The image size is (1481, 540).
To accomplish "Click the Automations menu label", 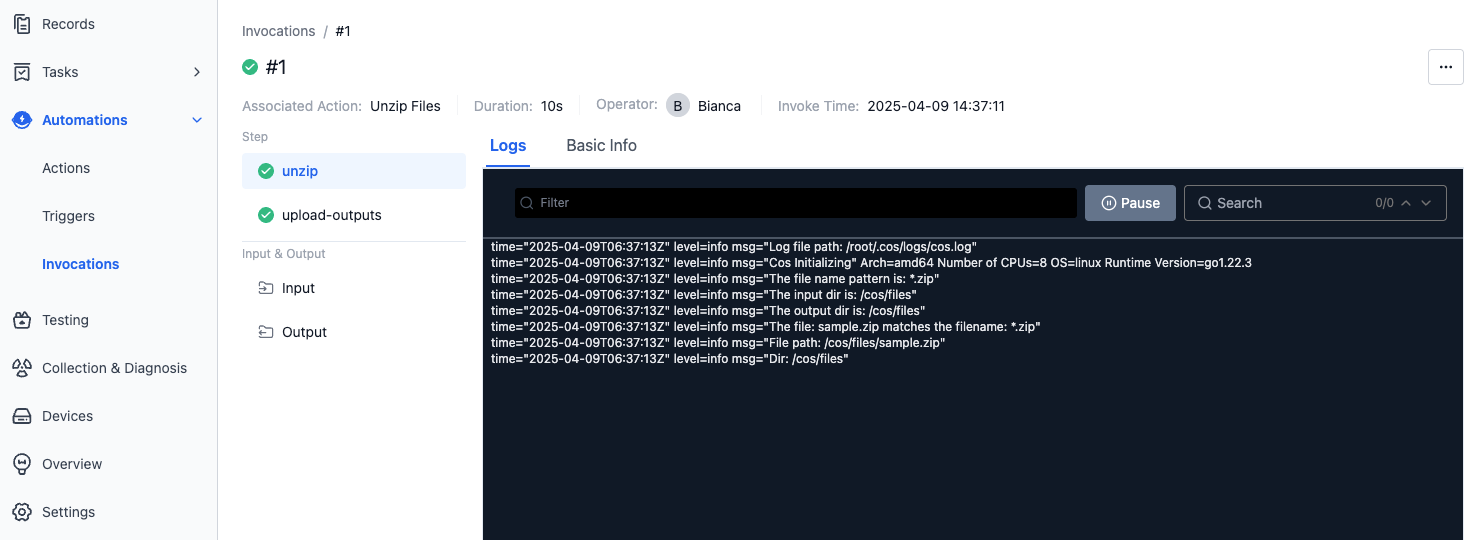I will [x=85, y=120].
